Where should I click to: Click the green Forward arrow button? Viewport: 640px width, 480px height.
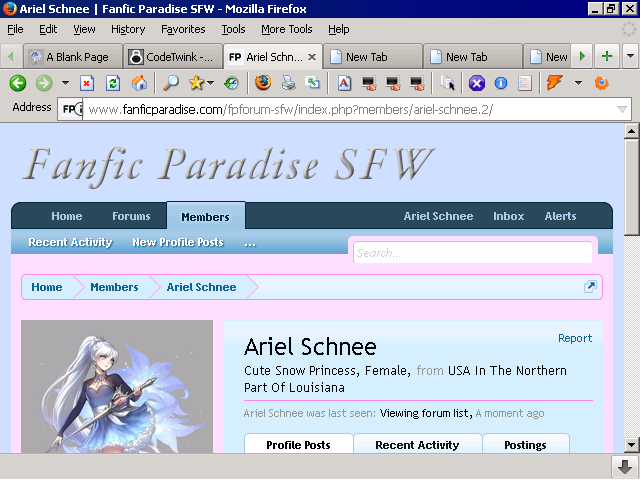[x=44, y=83]
